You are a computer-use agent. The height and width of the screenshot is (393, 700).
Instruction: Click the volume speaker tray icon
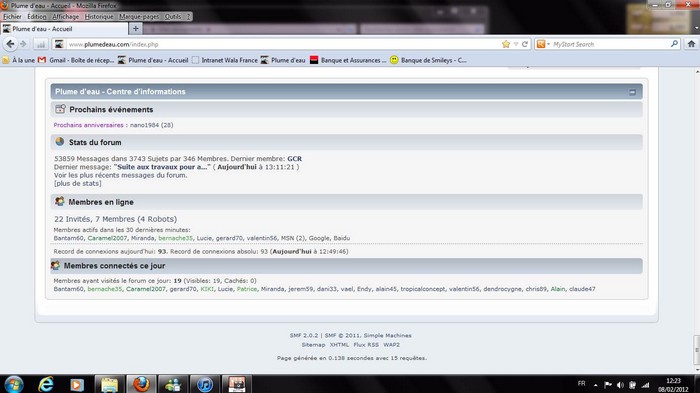(620, 385)
